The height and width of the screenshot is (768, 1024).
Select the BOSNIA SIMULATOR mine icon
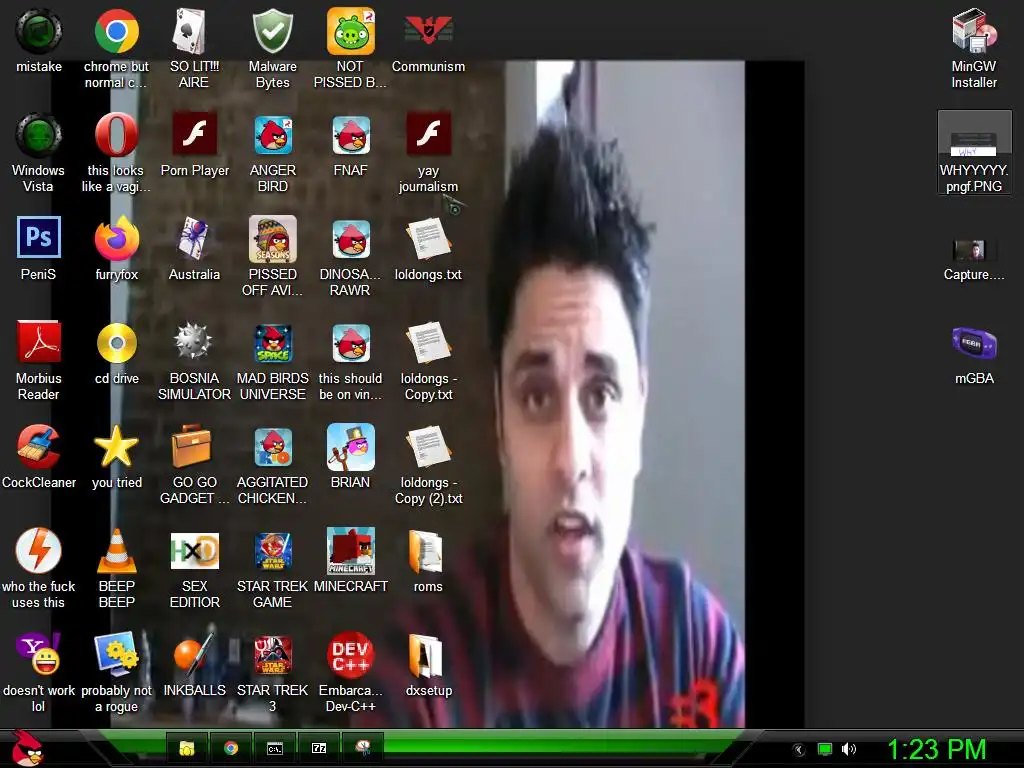193,340
